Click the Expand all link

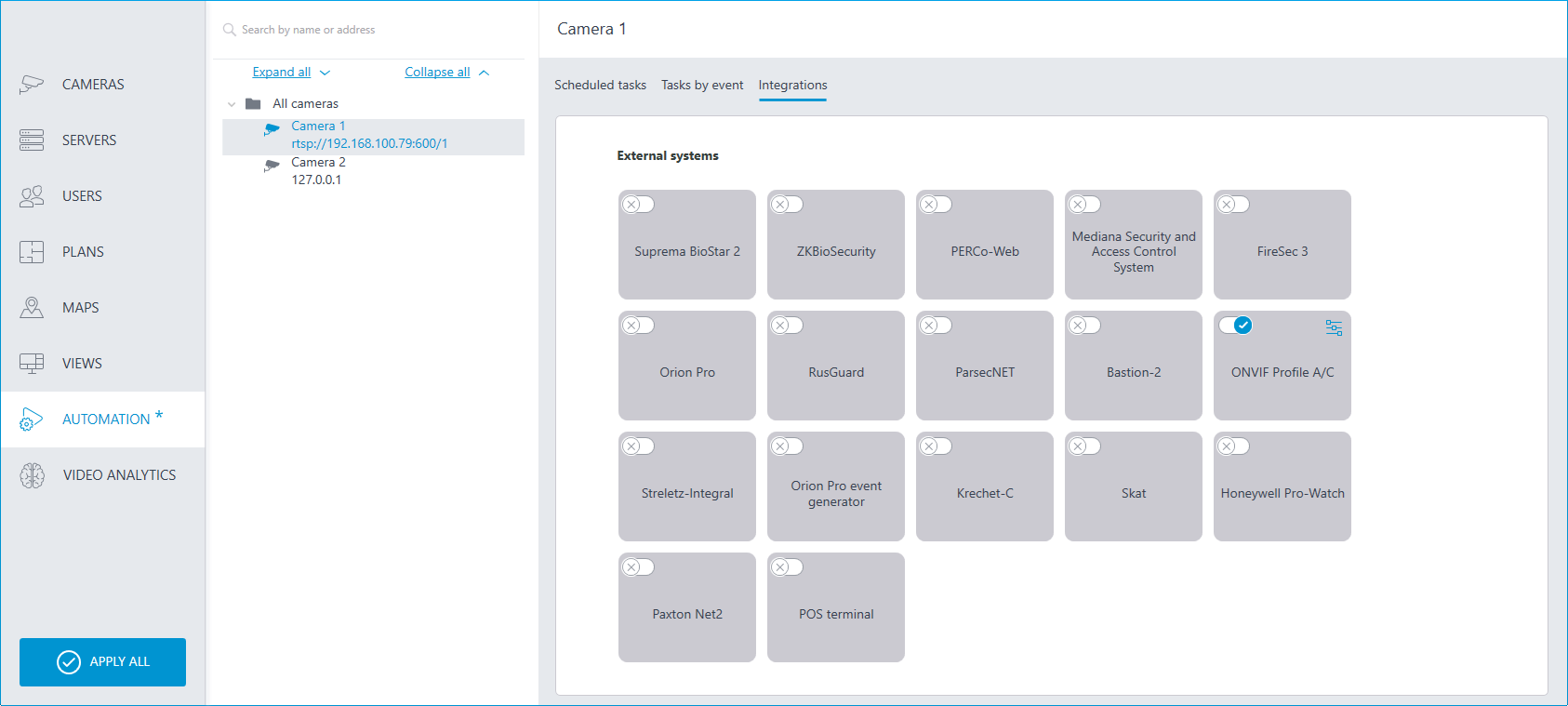[x=282, y=72]
